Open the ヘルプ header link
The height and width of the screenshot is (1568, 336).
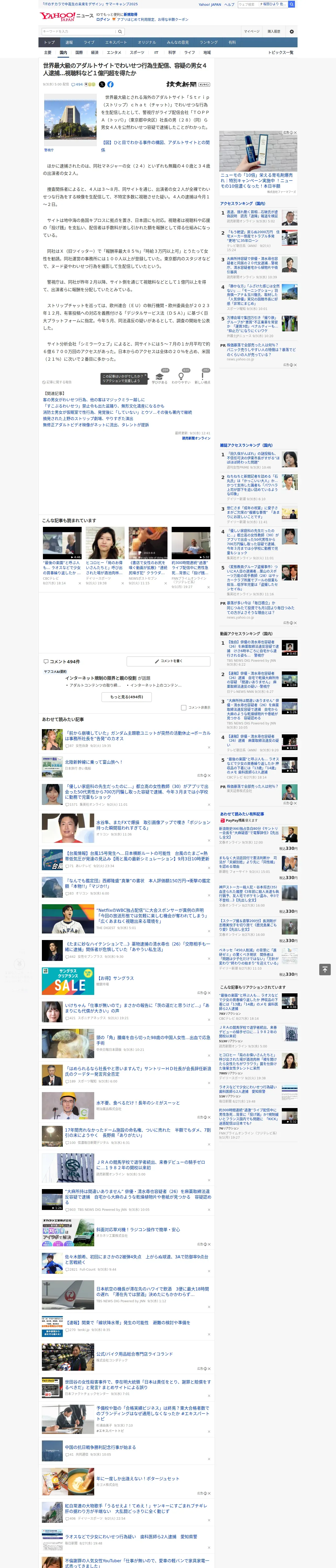pos(229,4)
